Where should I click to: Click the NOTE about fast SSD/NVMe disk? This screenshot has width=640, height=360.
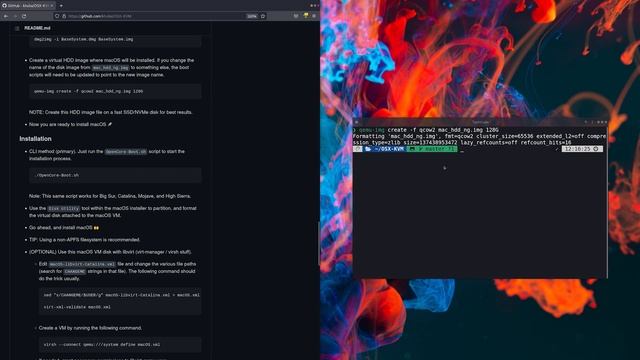point(110,112)
